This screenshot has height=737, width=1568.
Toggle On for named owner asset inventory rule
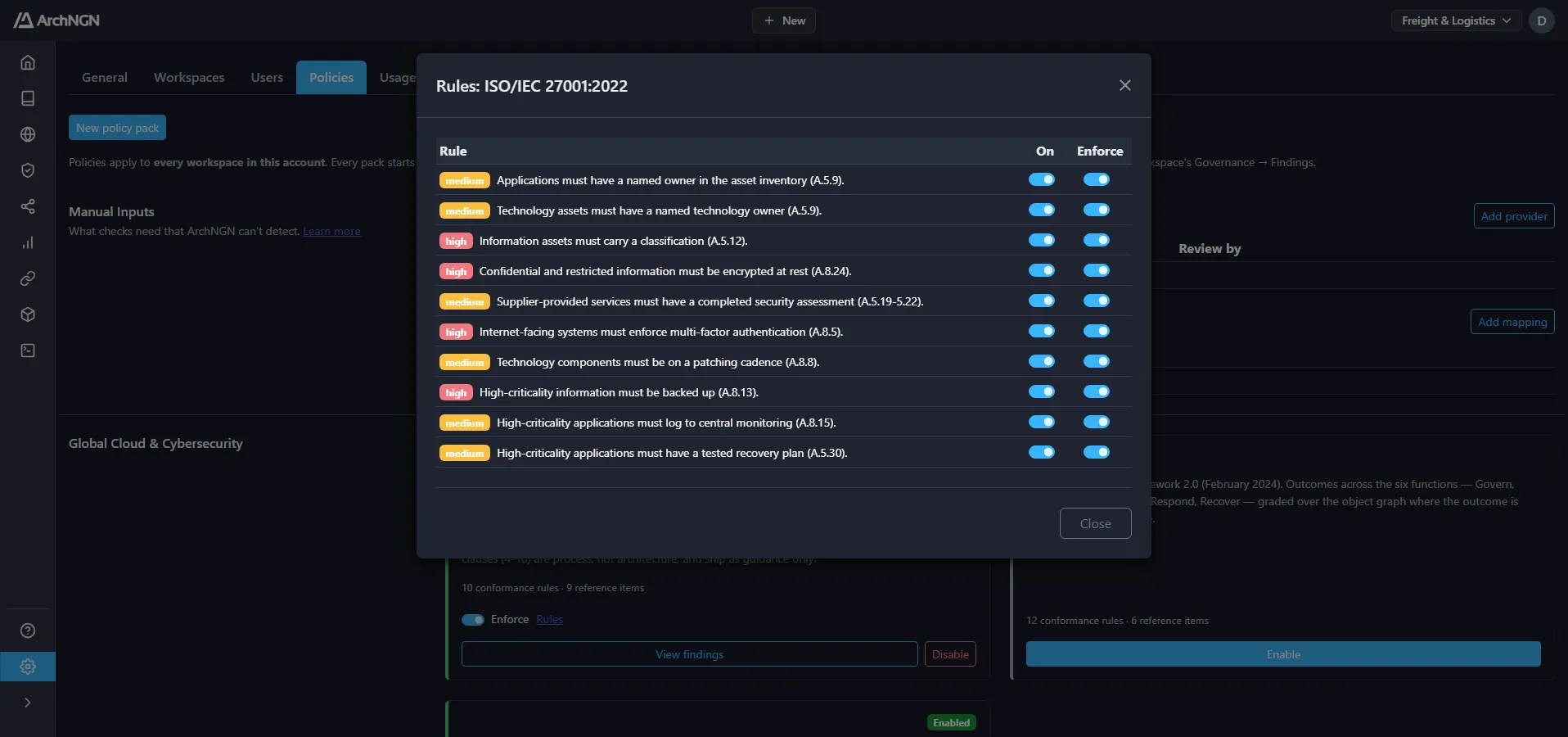[1042, 179]
